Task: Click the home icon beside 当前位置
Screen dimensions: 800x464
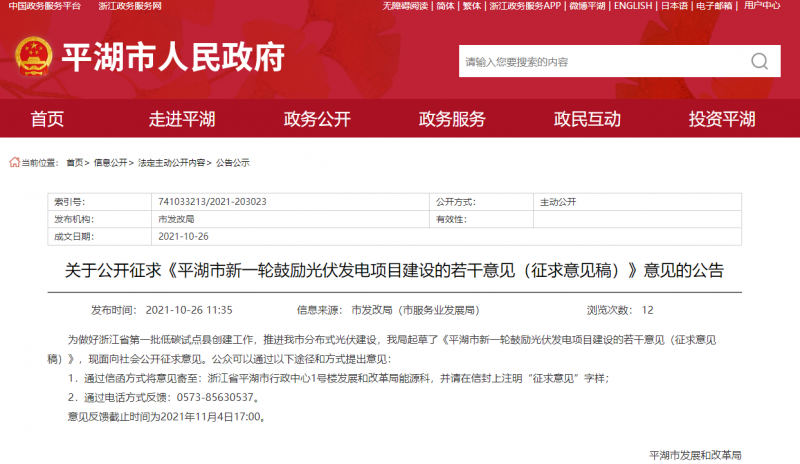Action: click(x=13, y=161)
